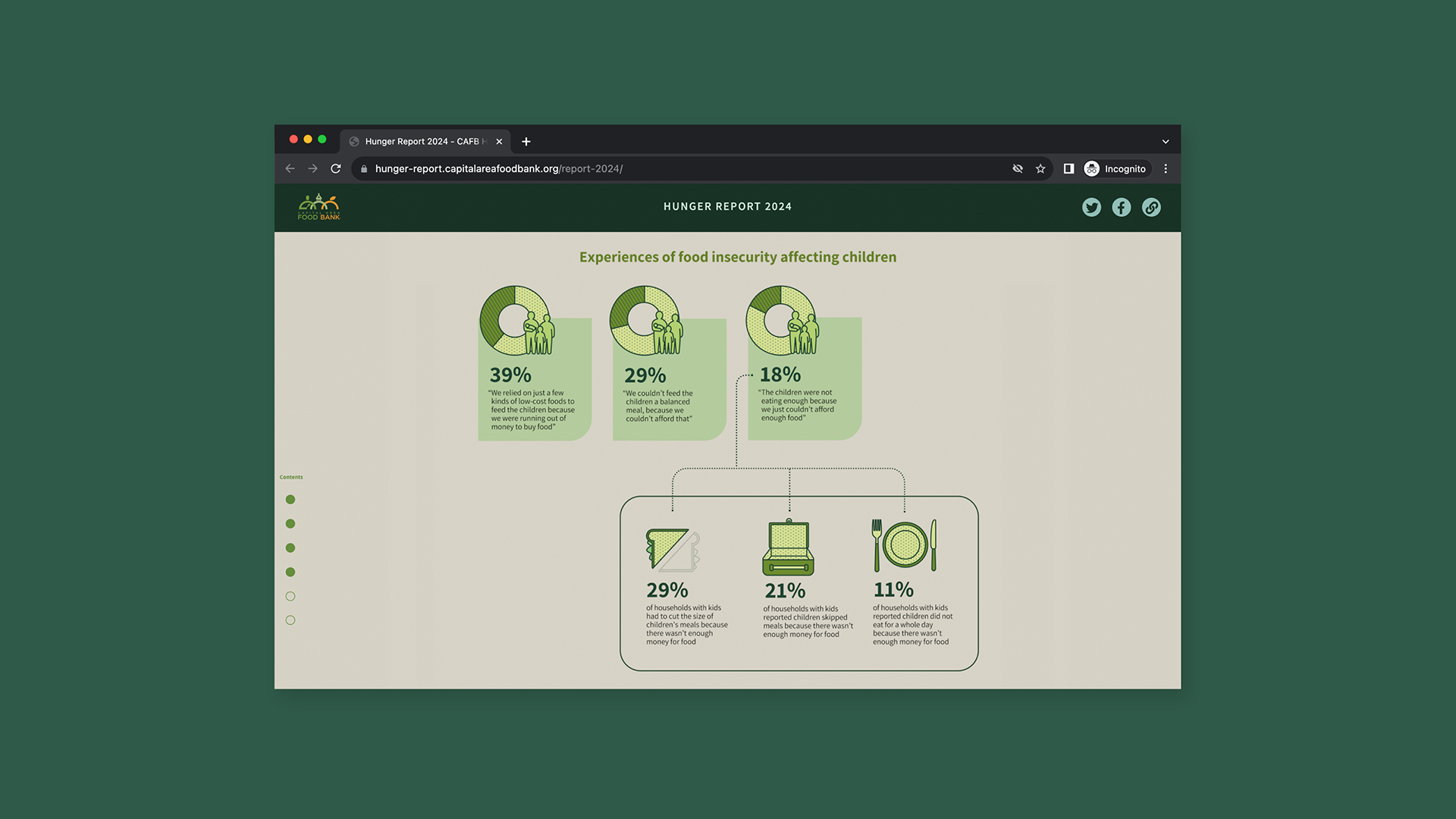This screenshot has width=1456, height=819.
Task: Open a new tab with plus button
Action: point(526,142)
